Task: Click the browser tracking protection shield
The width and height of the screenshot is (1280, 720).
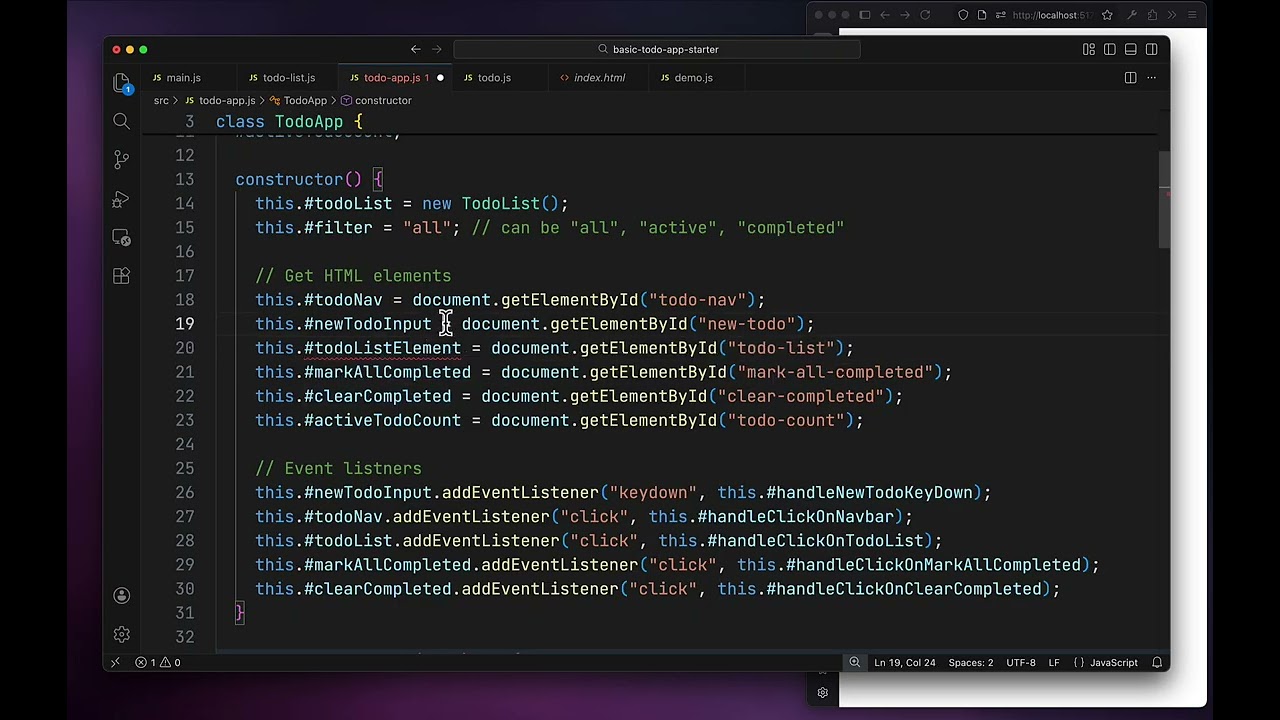Action: [963, 15]
